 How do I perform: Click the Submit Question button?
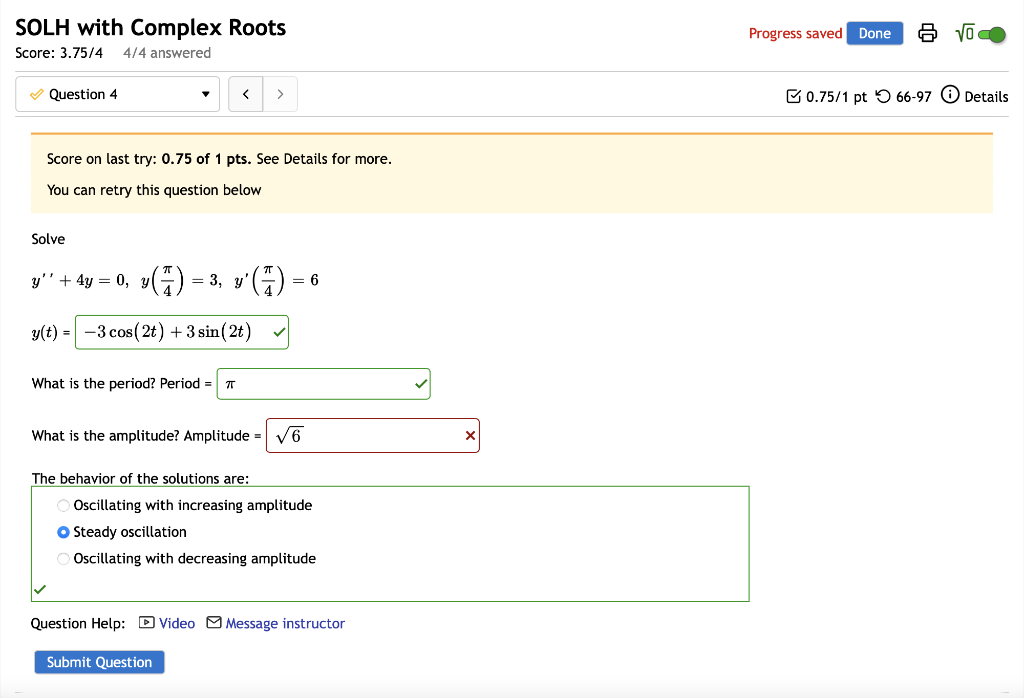(x=99, y=662)
